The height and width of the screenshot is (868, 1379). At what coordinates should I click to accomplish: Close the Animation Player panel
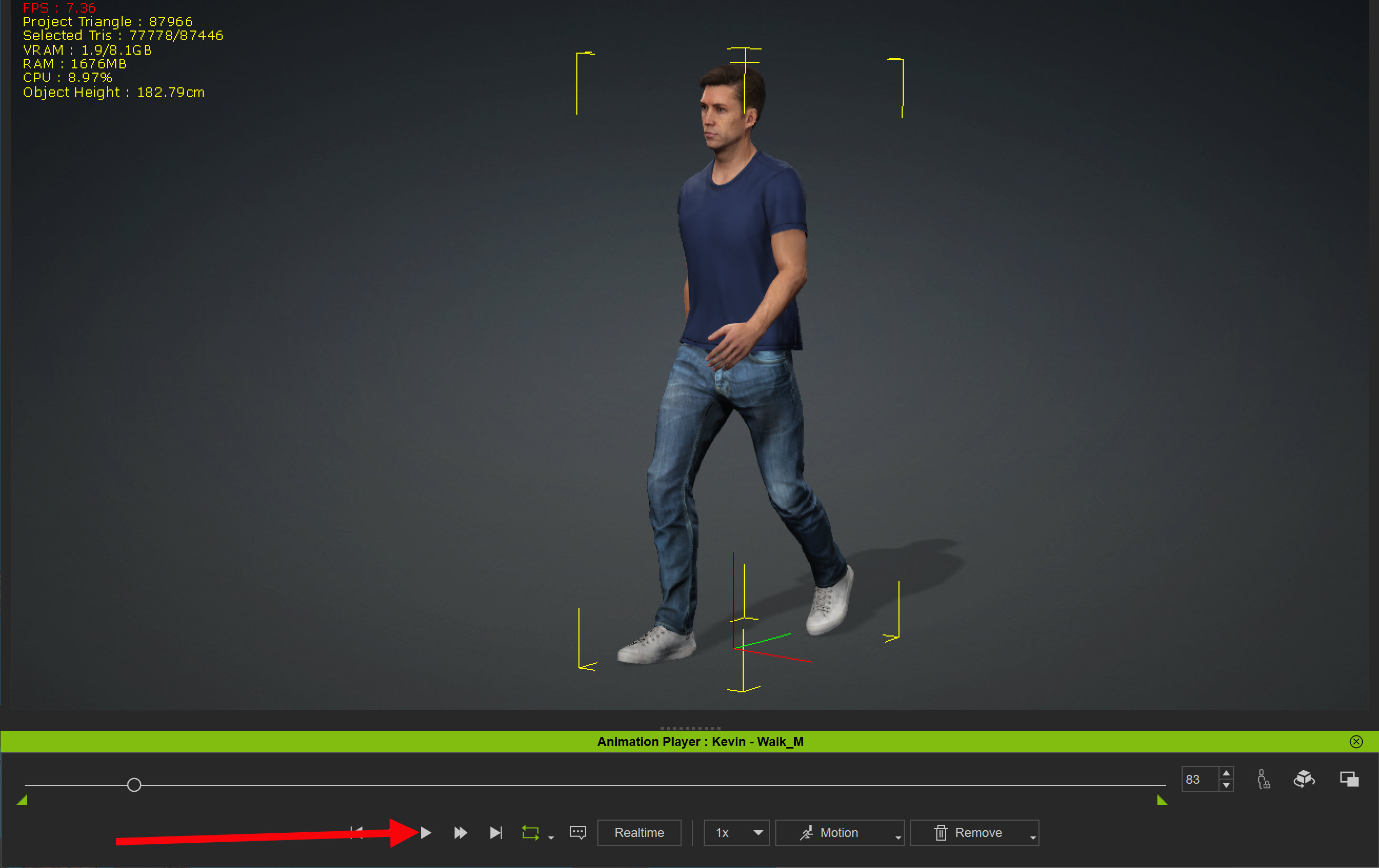coord(1355,742)
